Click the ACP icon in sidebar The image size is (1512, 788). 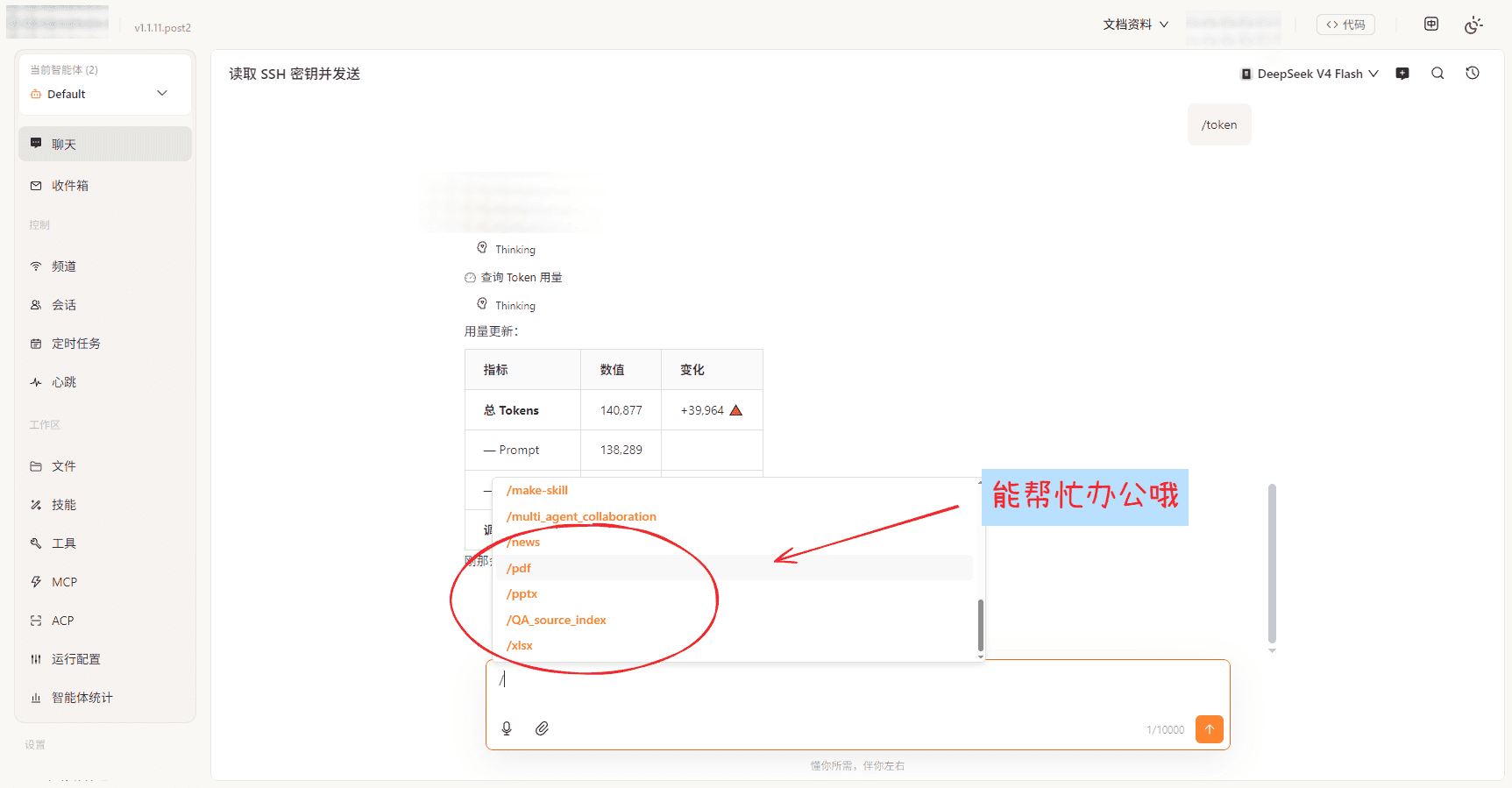36,621
